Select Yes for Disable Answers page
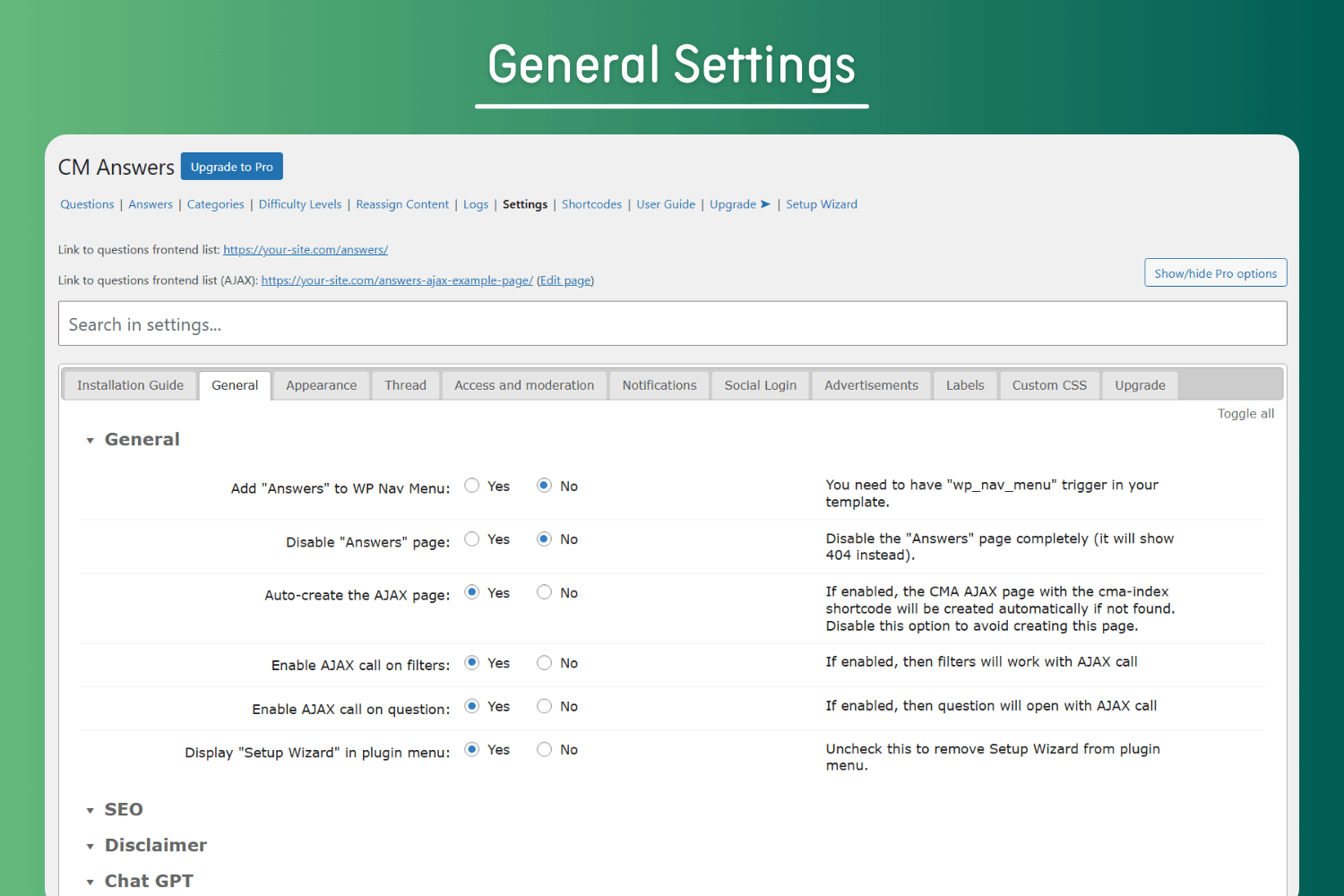Screen dimensions: 1344x896 472,539
